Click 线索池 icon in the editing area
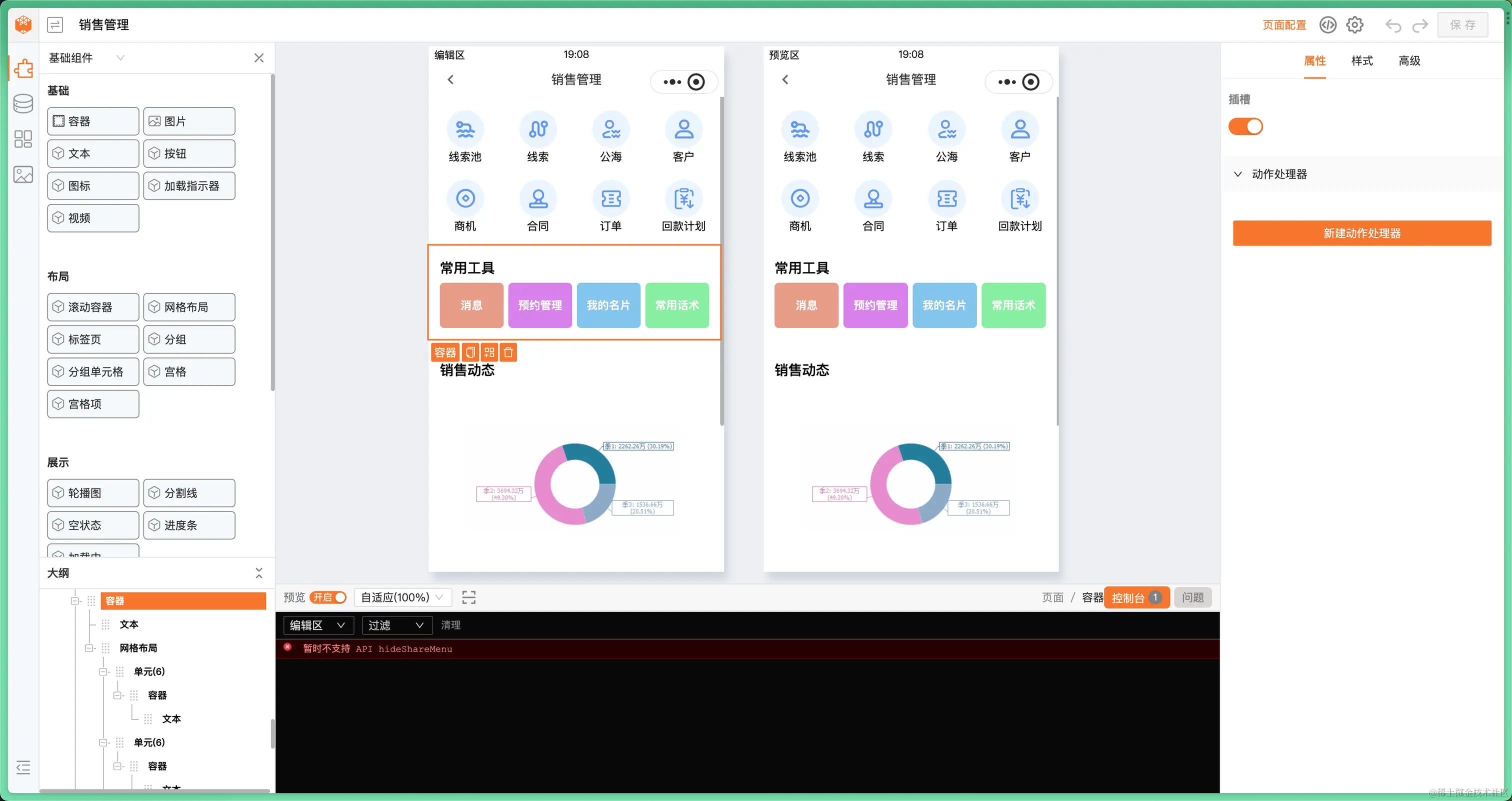The image size is (1512, 801). pos(465,129)
